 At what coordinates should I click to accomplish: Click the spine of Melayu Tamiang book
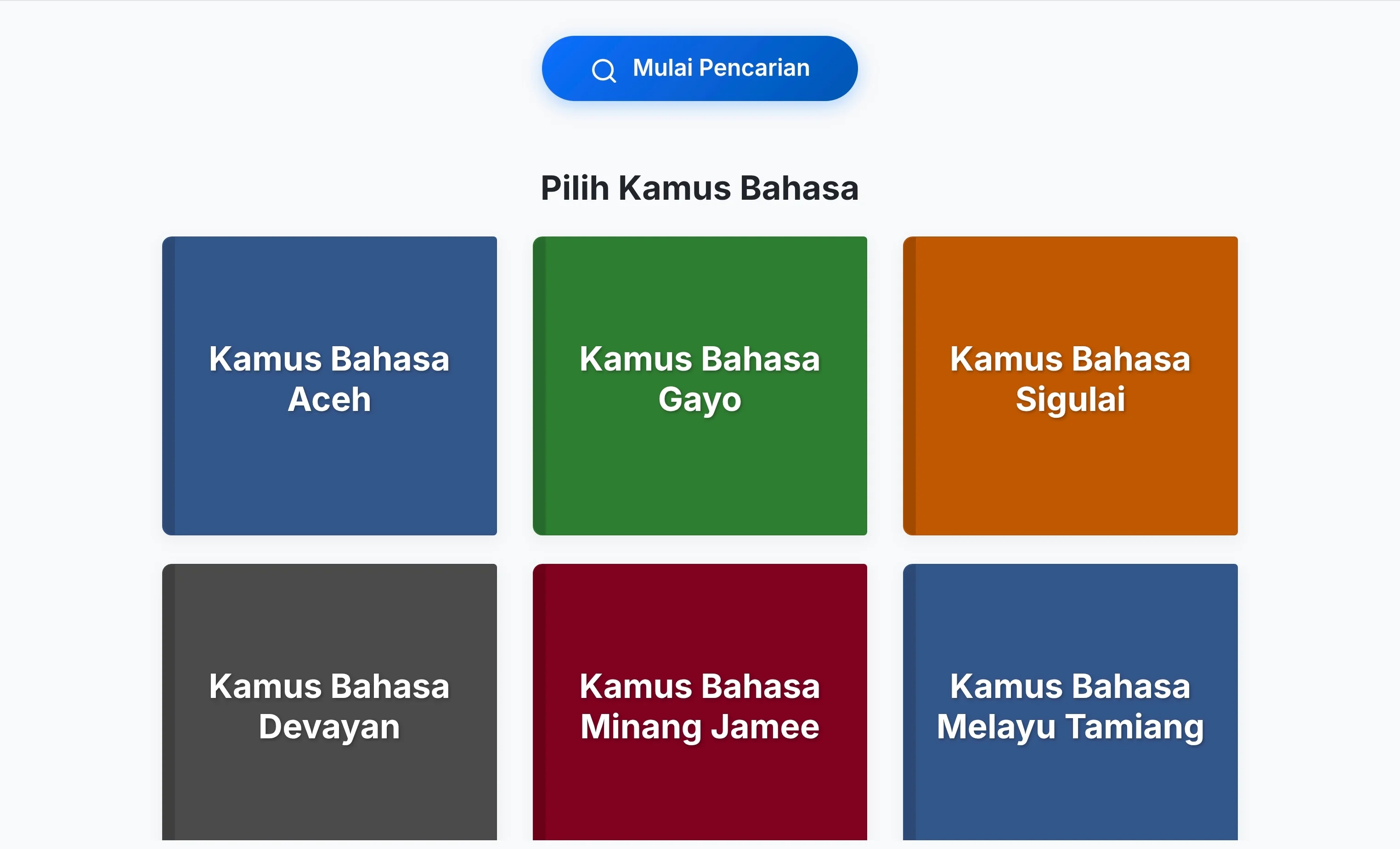pos(909,702)
